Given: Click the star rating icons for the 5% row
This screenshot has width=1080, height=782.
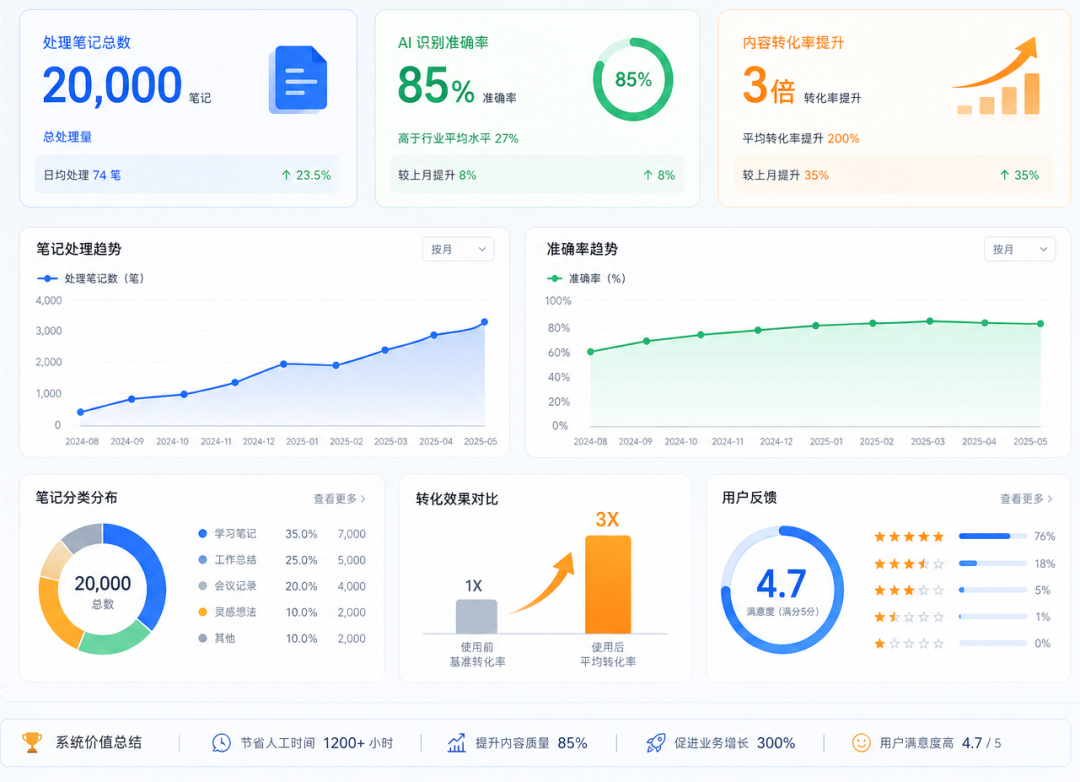Looking at the screenshot, I should point(908,590).
